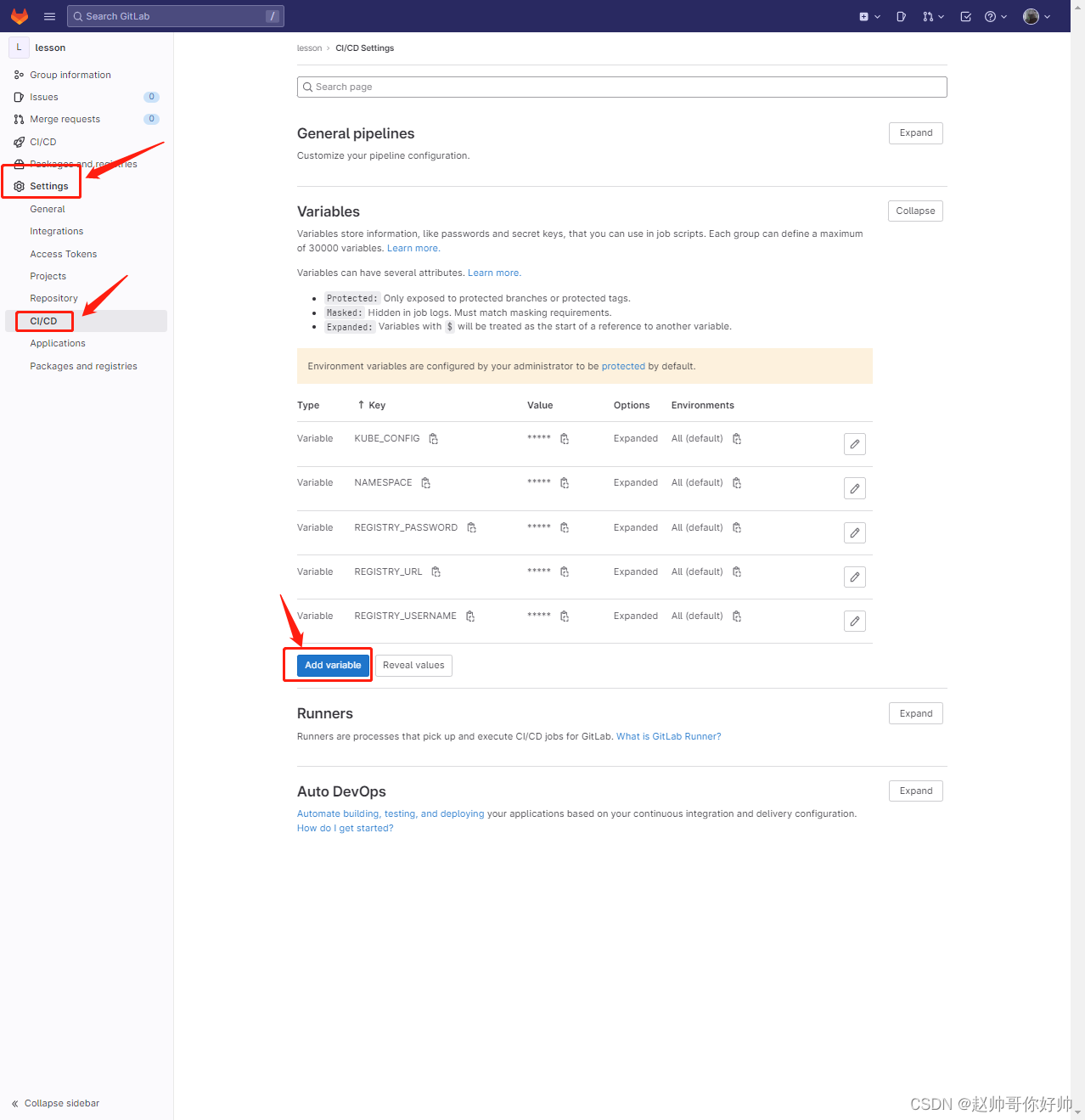
Task: Open Settings in sidebar
Action: [48, 186]
